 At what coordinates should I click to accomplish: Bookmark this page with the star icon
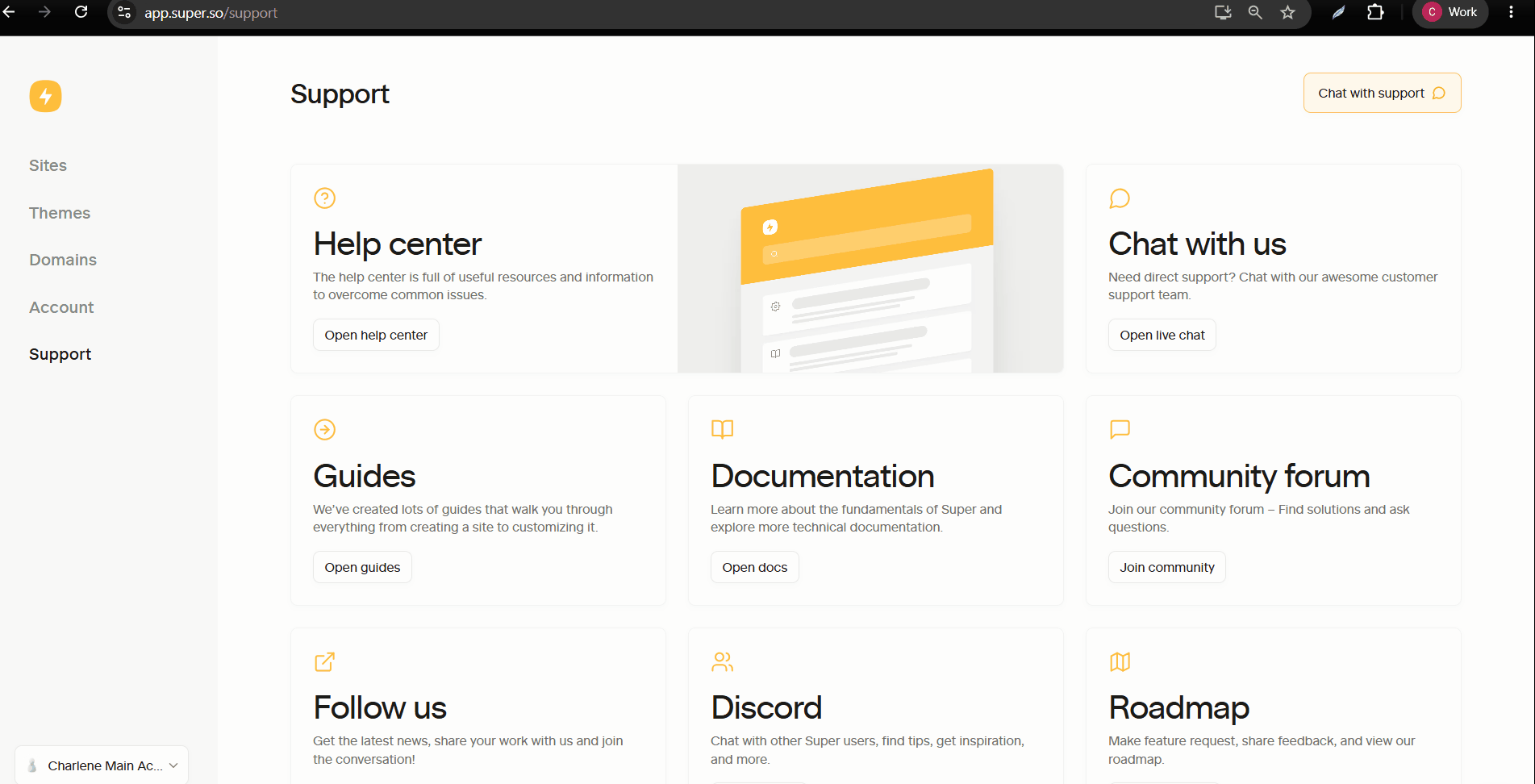[x=1287, y=12]
